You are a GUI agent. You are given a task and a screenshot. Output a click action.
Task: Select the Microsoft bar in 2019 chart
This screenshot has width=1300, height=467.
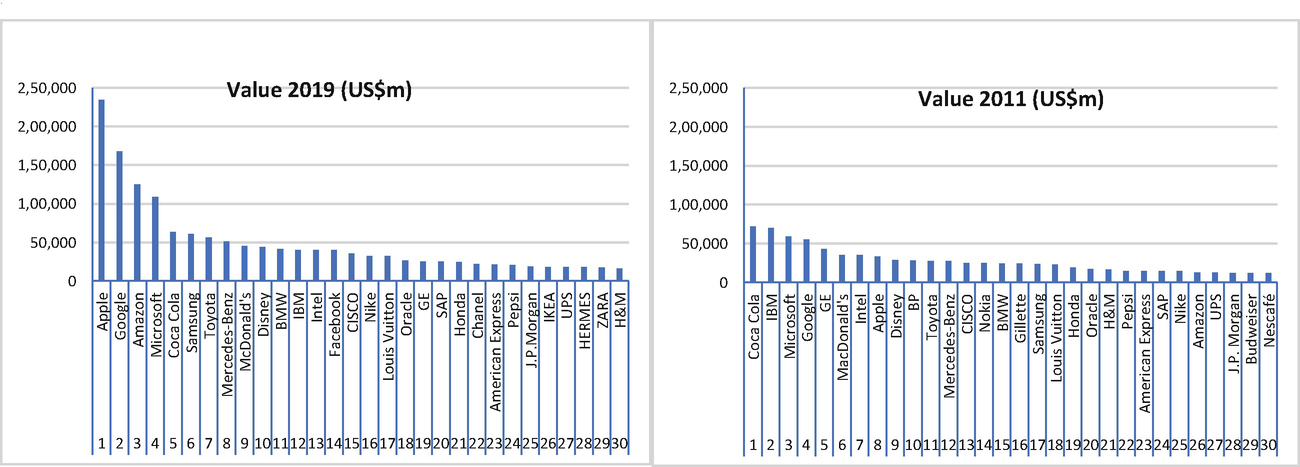coord(155,239)
